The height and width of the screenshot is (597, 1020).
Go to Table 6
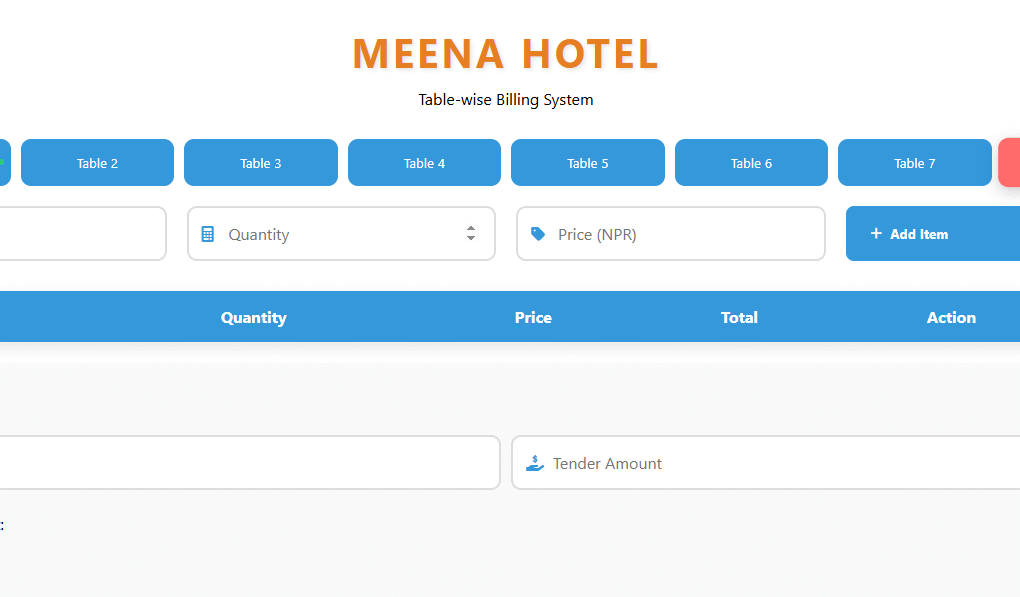coord(751,163)
